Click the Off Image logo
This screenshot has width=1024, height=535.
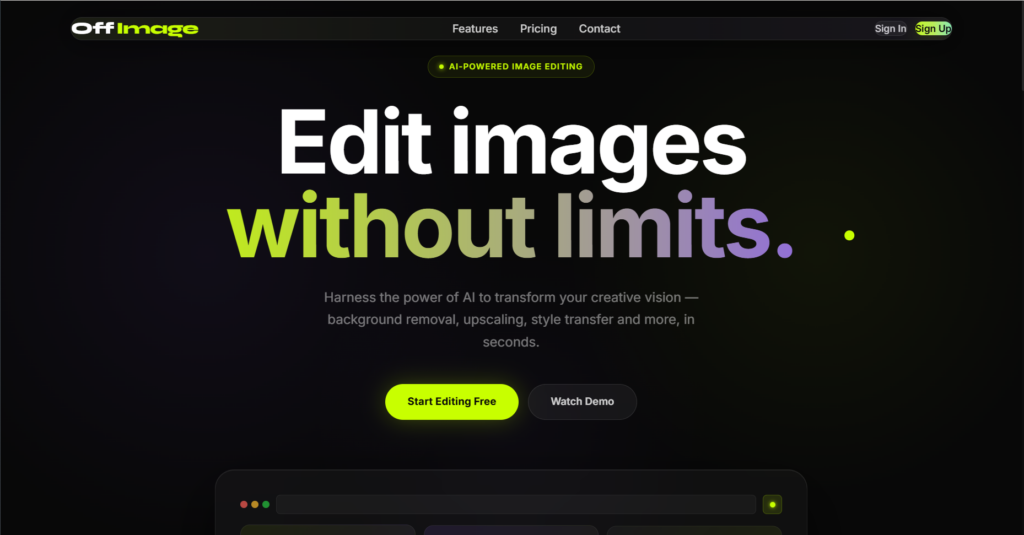pos(135,29)
